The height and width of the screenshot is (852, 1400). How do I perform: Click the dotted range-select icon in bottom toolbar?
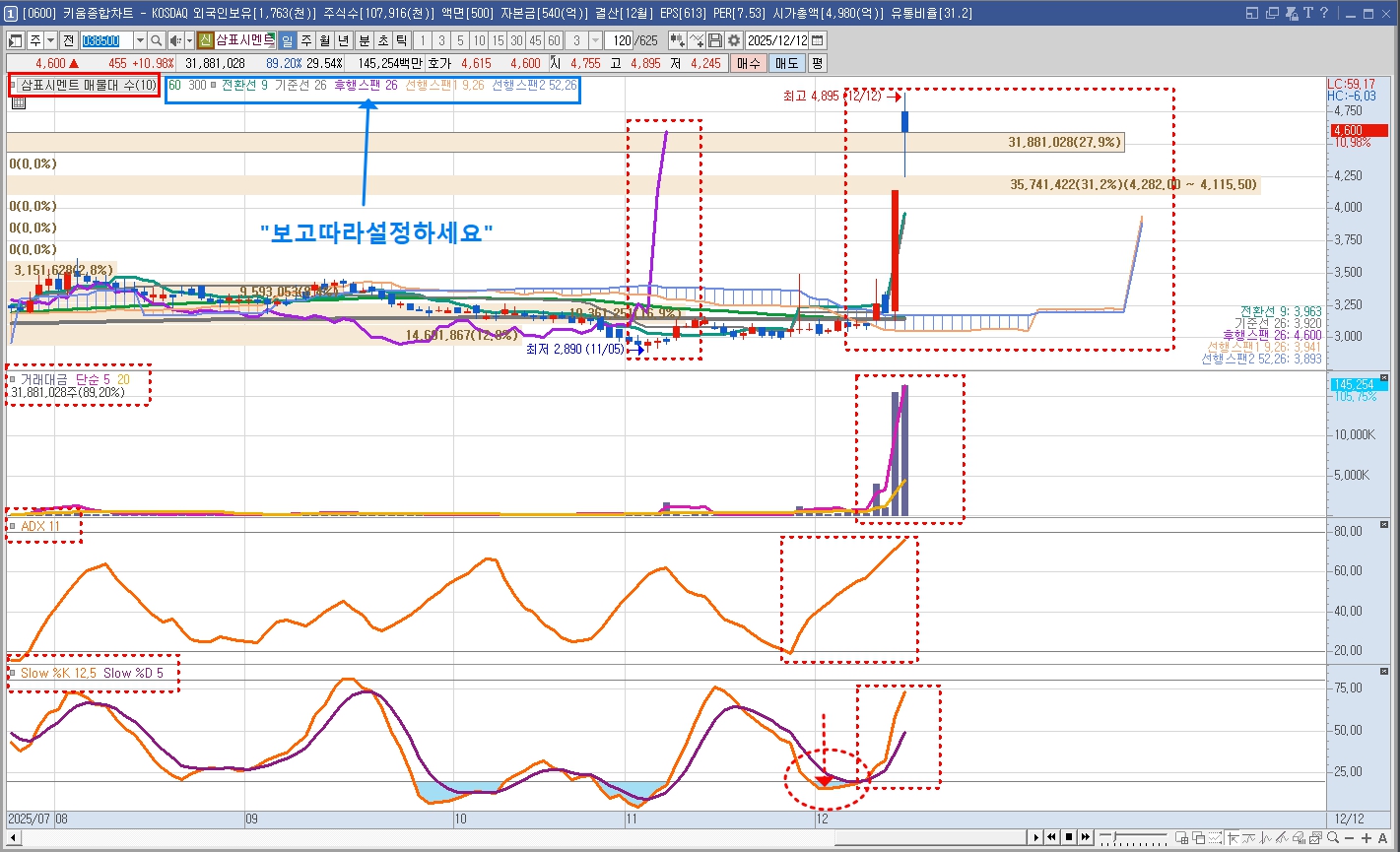[1215, 837]
